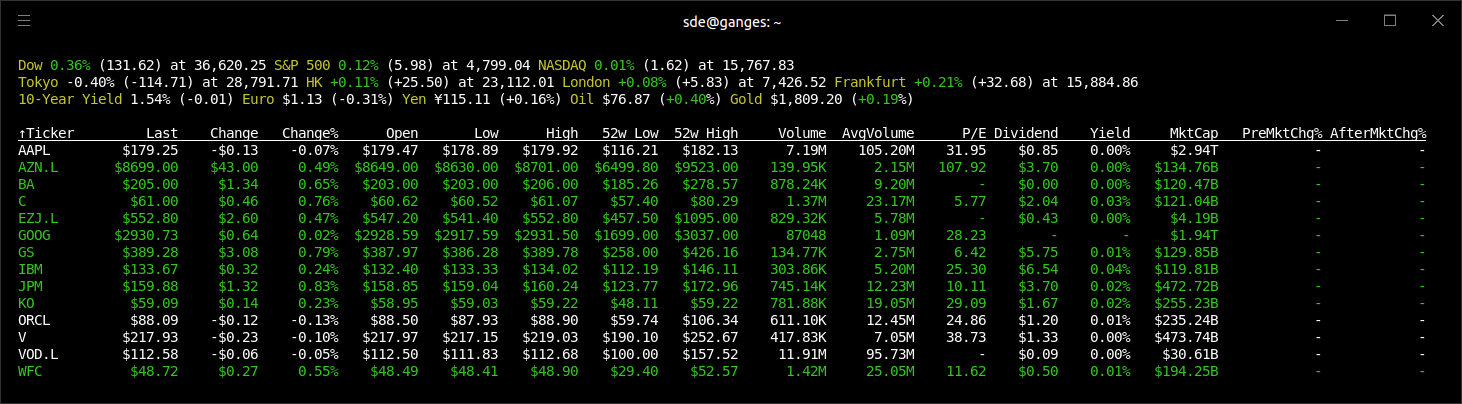Select the JPM ticker
The image size is (1462, 404).
point(30,286)
